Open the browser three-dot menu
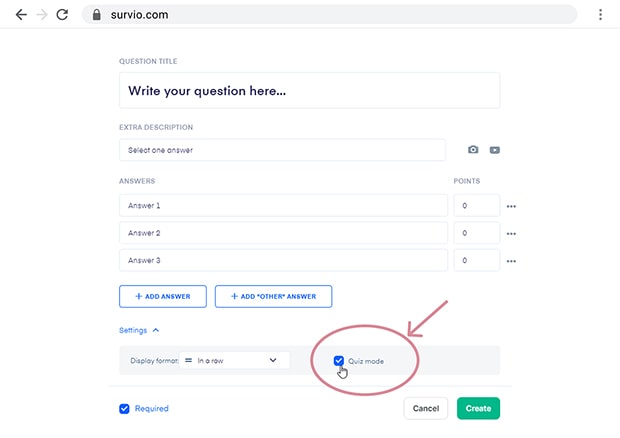Viewport: 620px width, 438px height. pyautogui.click(x=600, y=15)
